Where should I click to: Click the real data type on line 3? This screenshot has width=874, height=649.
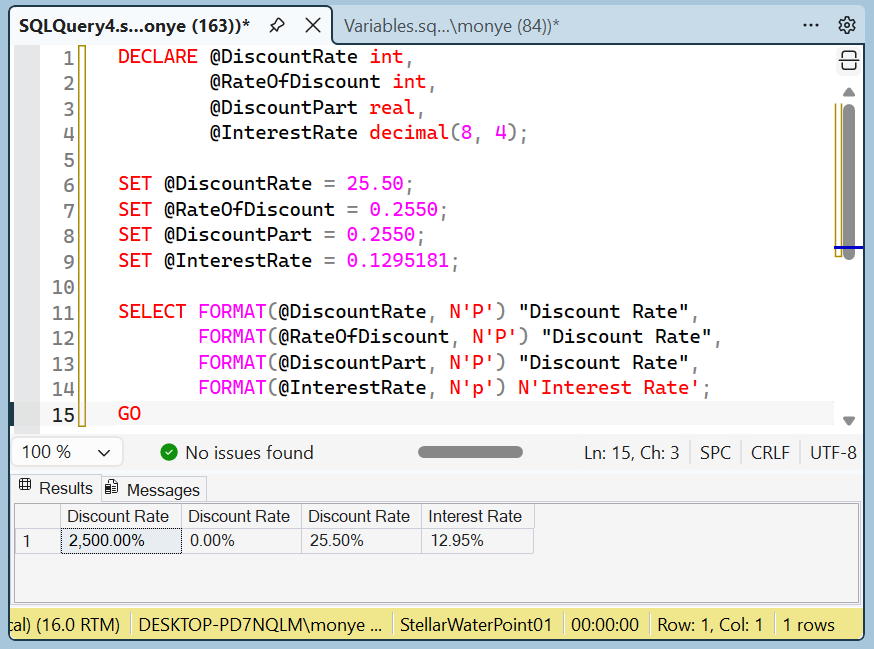click(x=391, y=107)
